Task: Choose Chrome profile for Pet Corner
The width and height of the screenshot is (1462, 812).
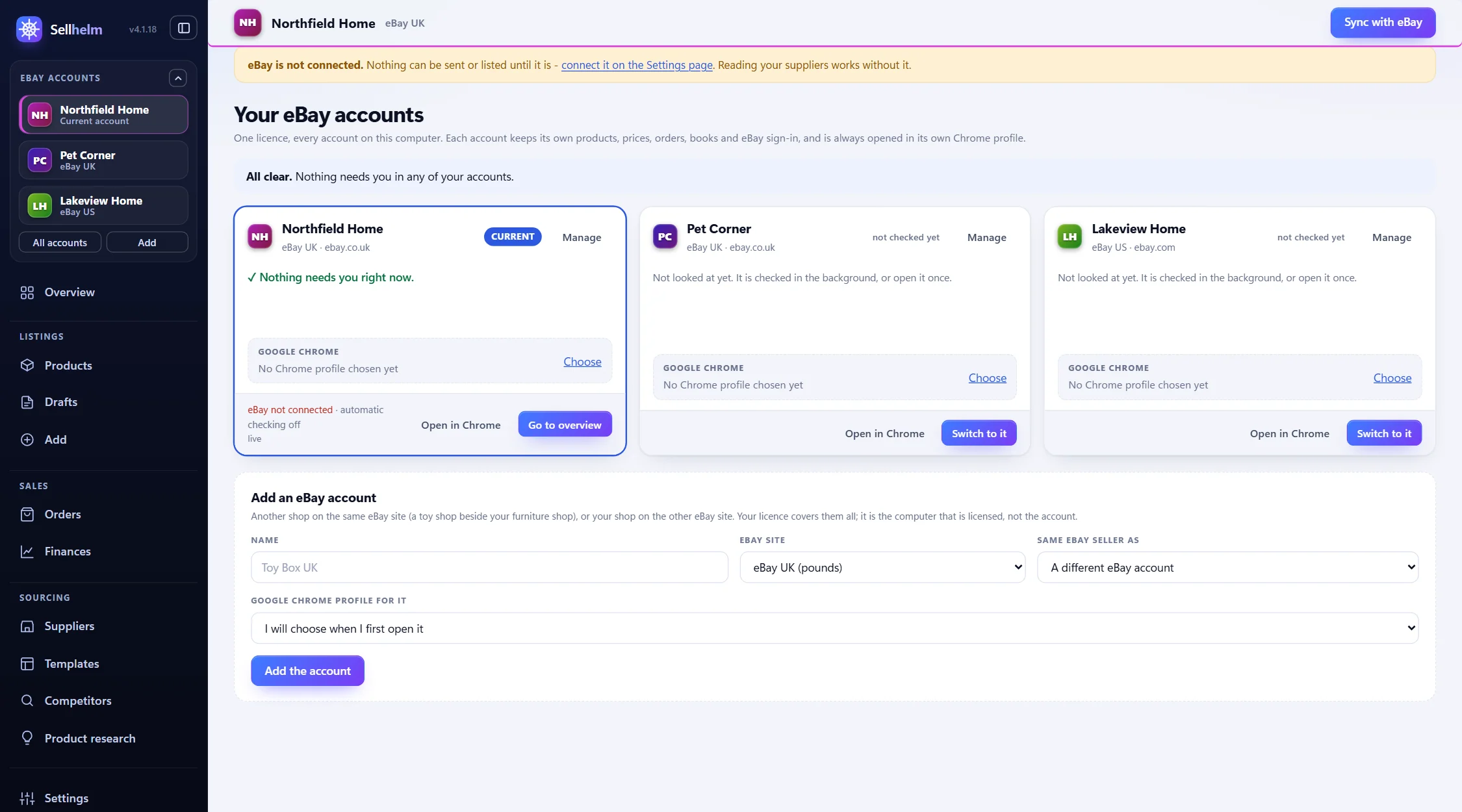Action: coord(987,378)
